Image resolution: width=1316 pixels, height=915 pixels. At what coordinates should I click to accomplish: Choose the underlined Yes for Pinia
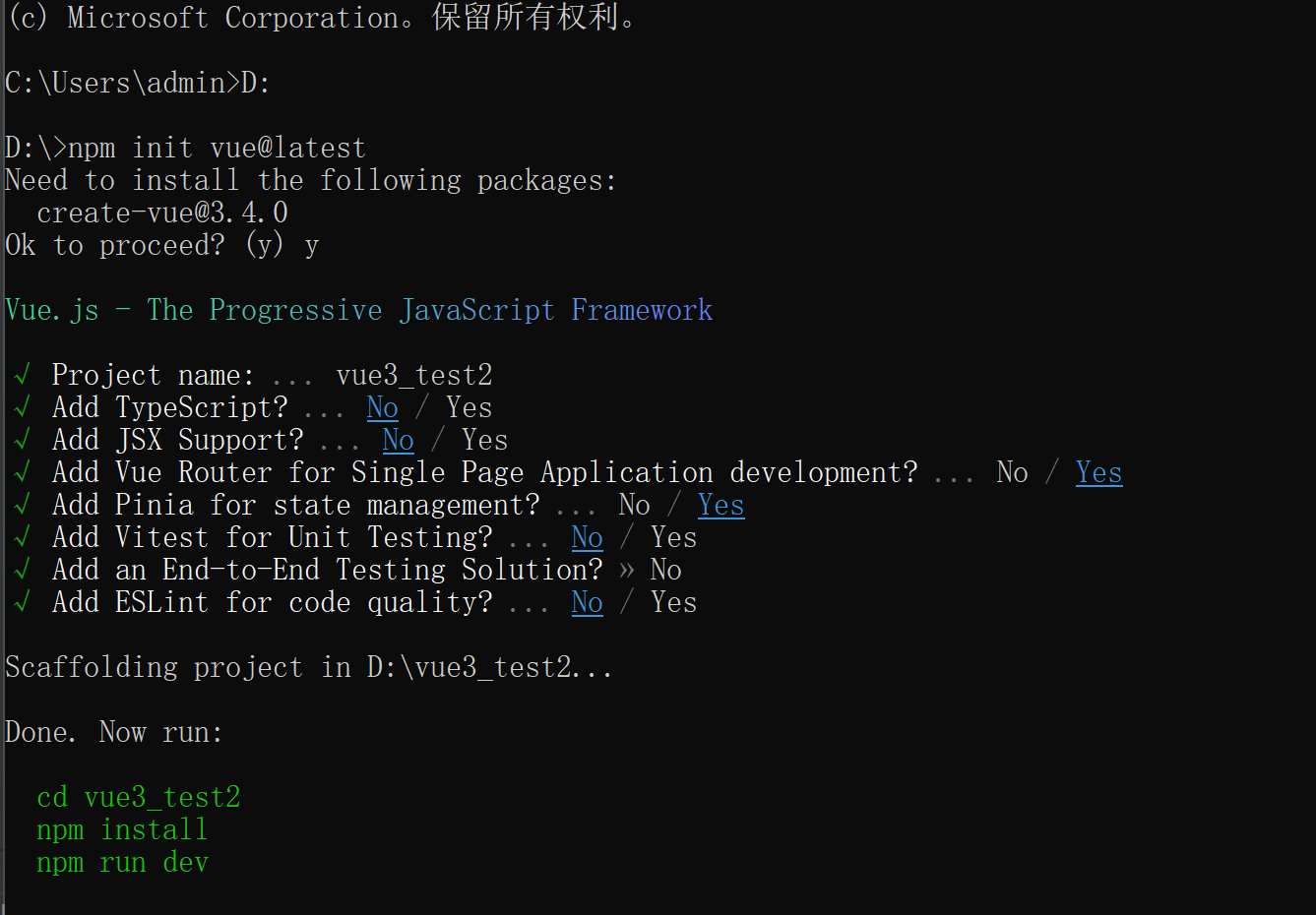point(721,506)
